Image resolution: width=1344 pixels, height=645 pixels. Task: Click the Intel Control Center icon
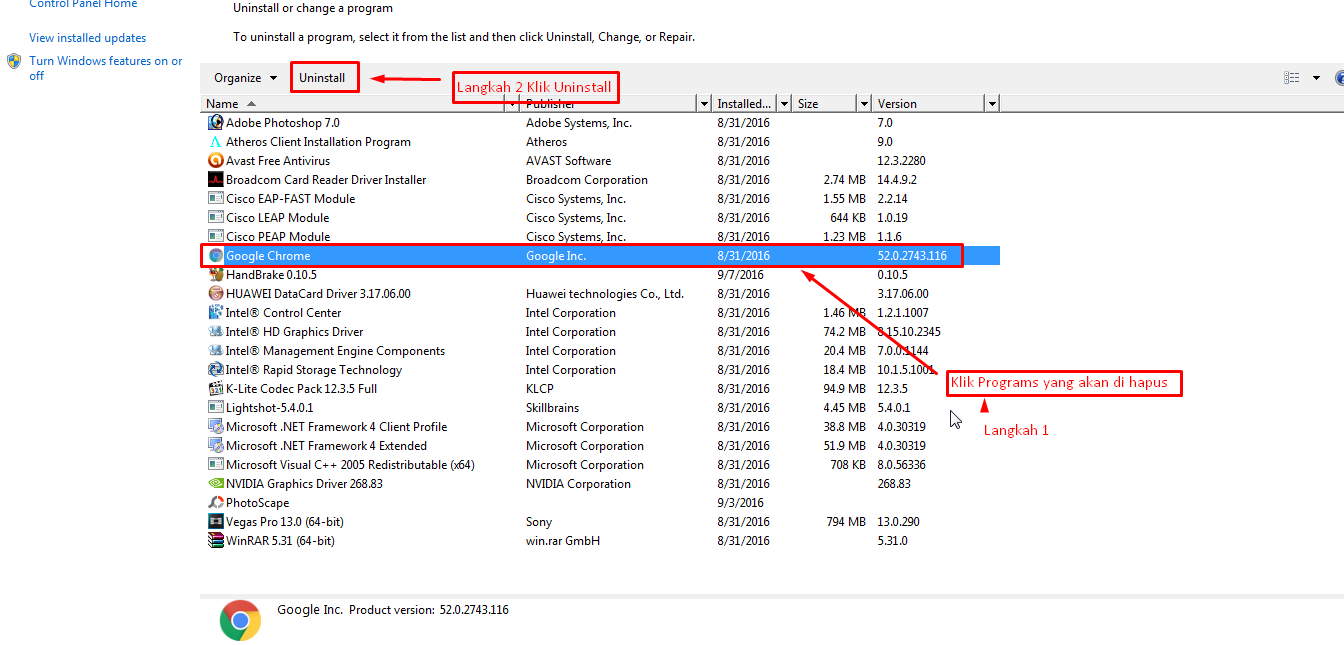point(215,313)
